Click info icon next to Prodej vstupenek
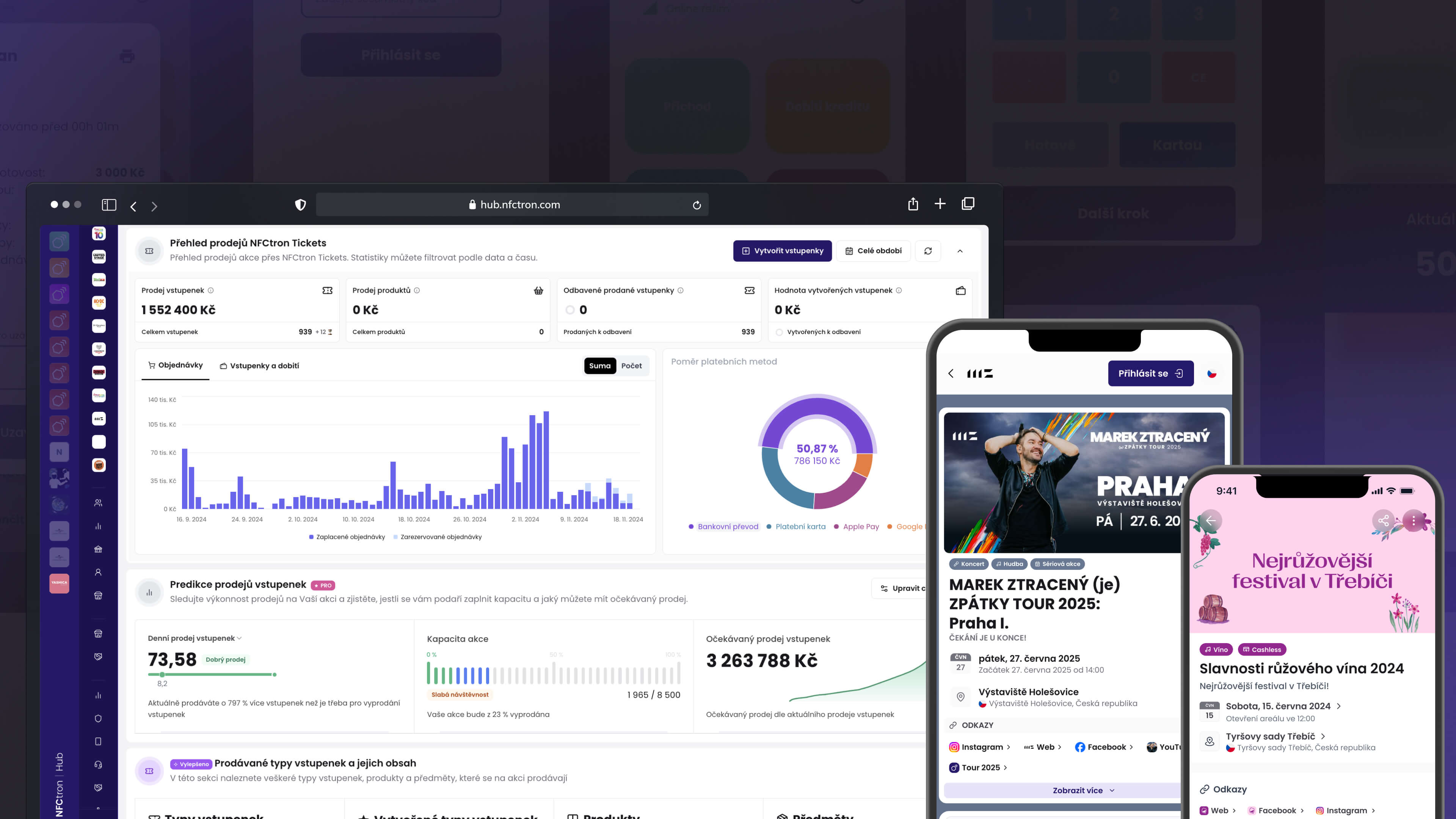The height and width of the screenshot is (819, 1456). [x=211, y=290]
